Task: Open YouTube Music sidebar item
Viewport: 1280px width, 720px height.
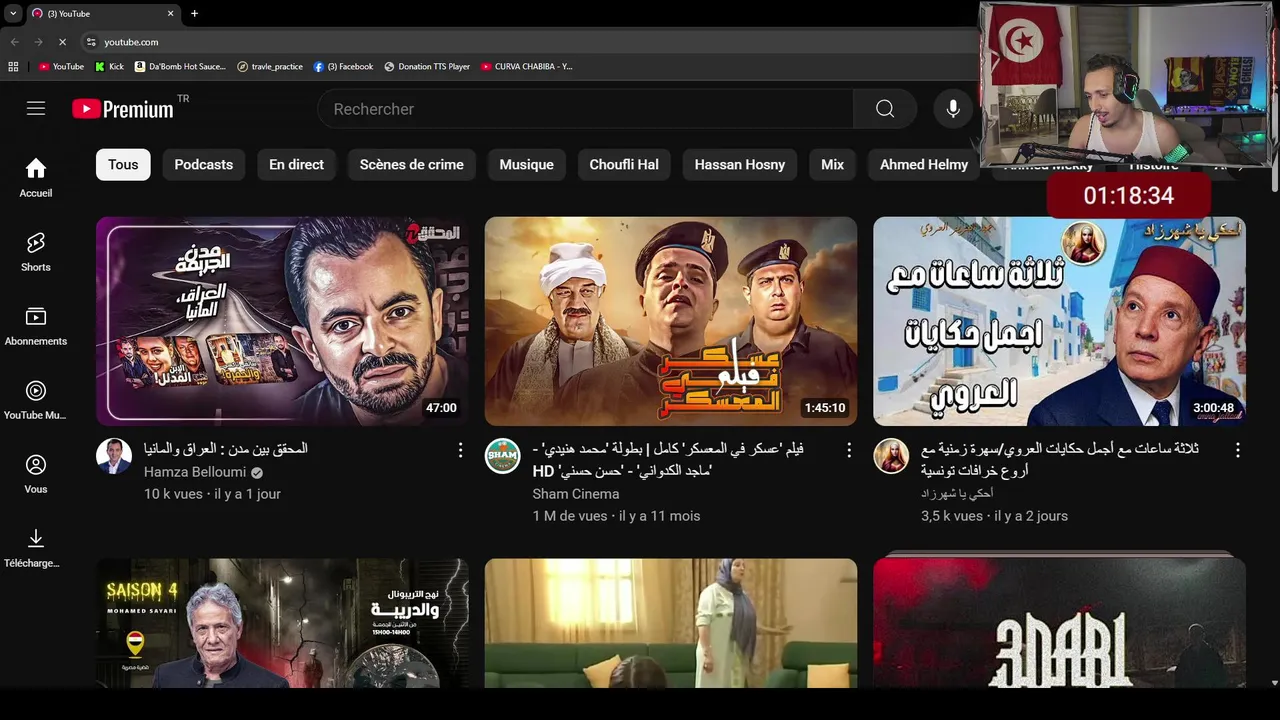Action: pyautogui.click(x=36, y=401)
